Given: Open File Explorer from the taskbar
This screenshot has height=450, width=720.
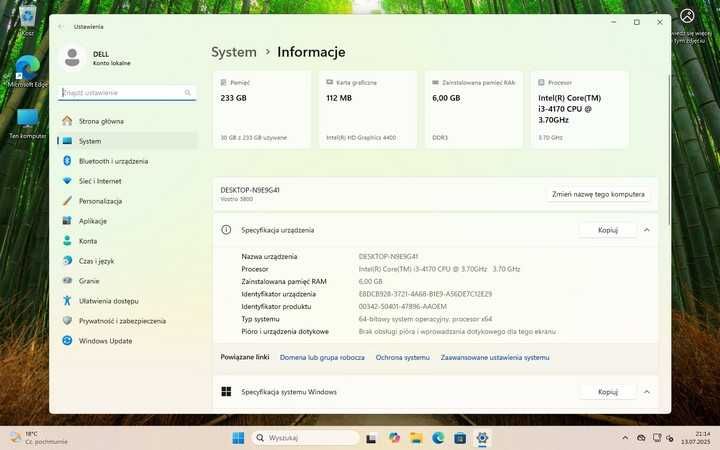Looking at the screenshot, I should point(416,438).
